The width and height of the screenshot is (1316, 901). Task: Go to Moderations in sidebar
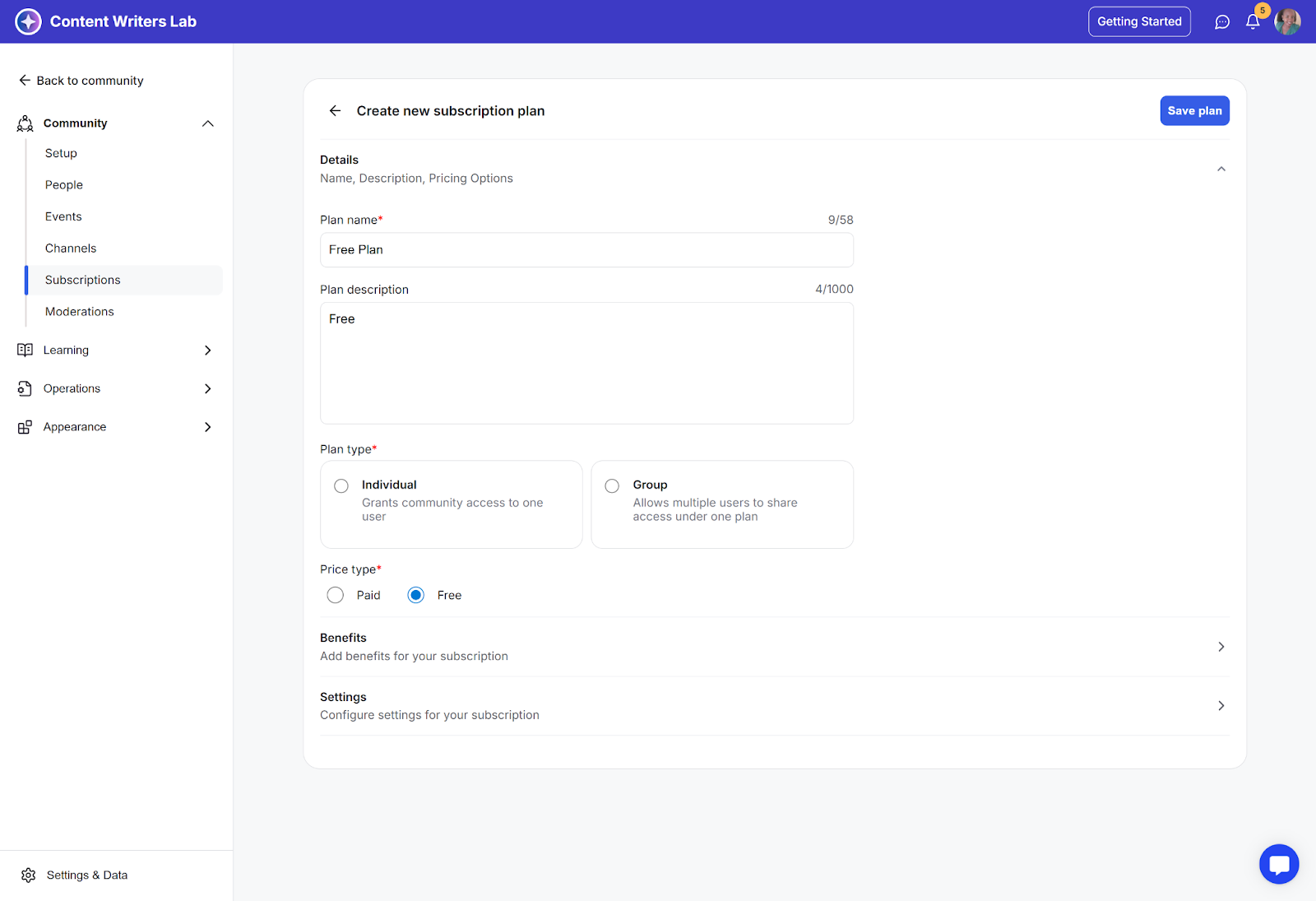click(80, 312)
